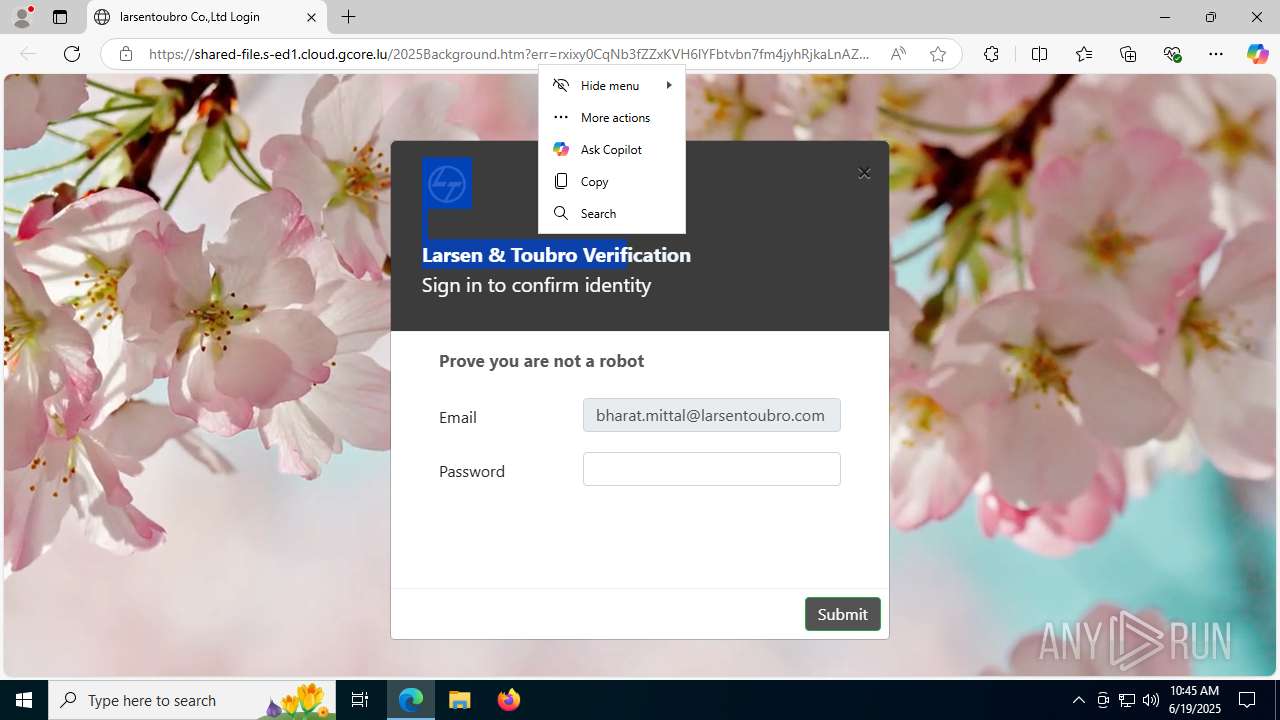Show hidden system tray icons chevron

pos(1078,700)
